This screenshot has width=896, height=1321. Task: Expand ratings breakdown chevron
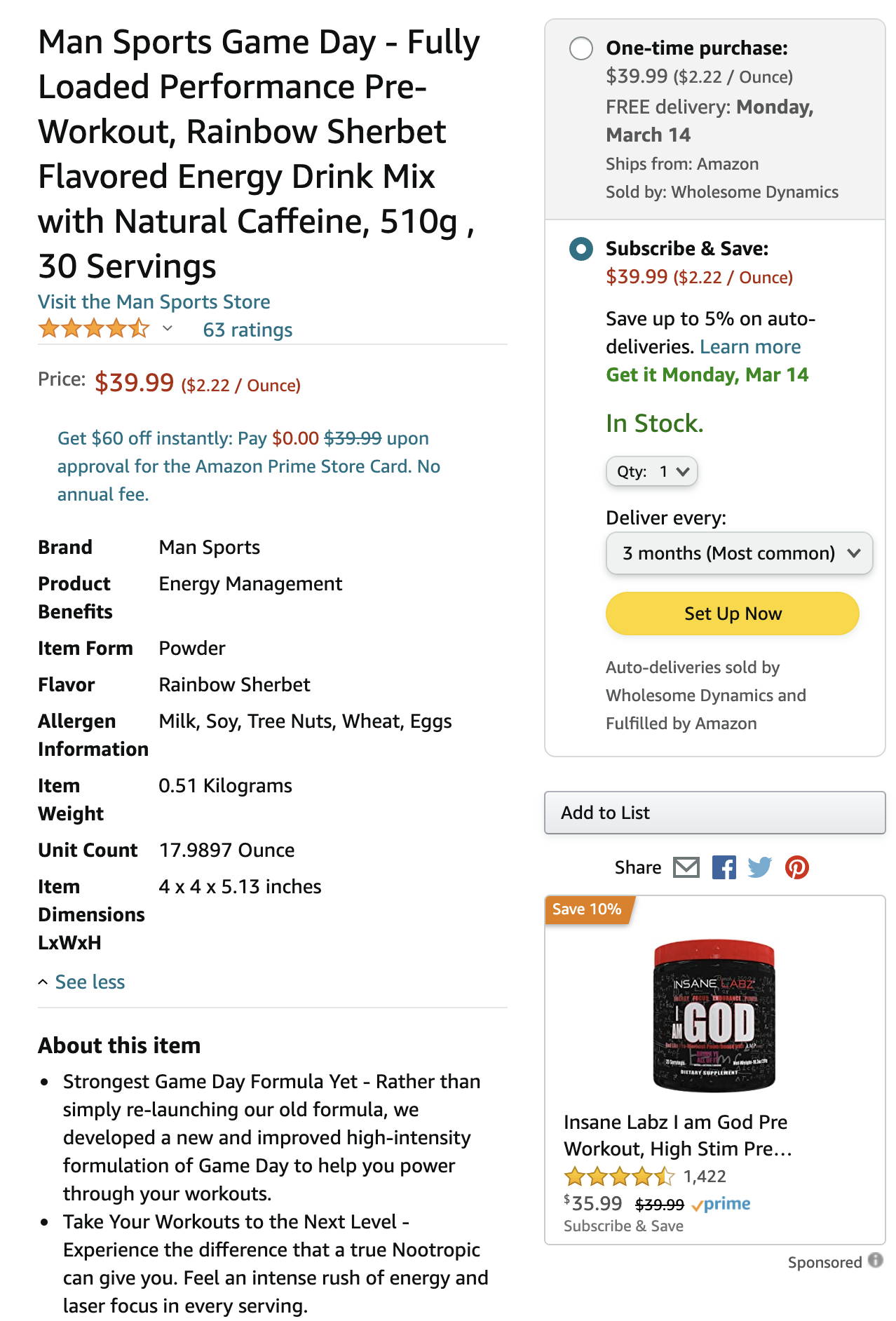168,328
